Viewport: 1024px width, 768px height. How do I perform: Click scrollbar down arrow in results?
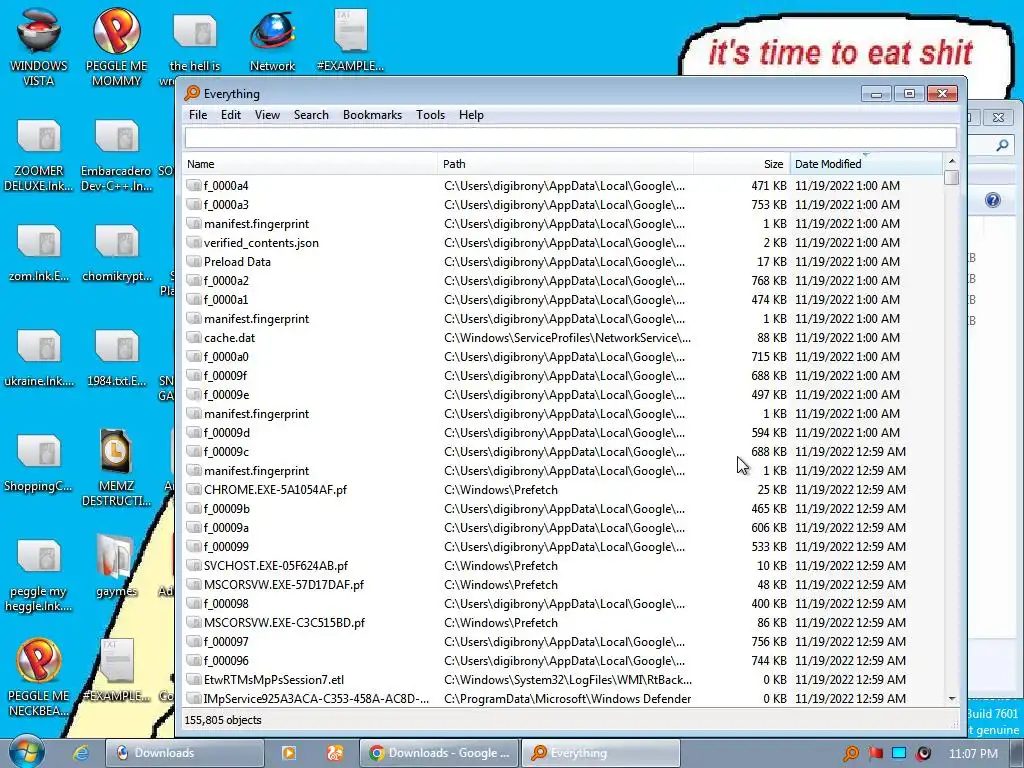952,699
